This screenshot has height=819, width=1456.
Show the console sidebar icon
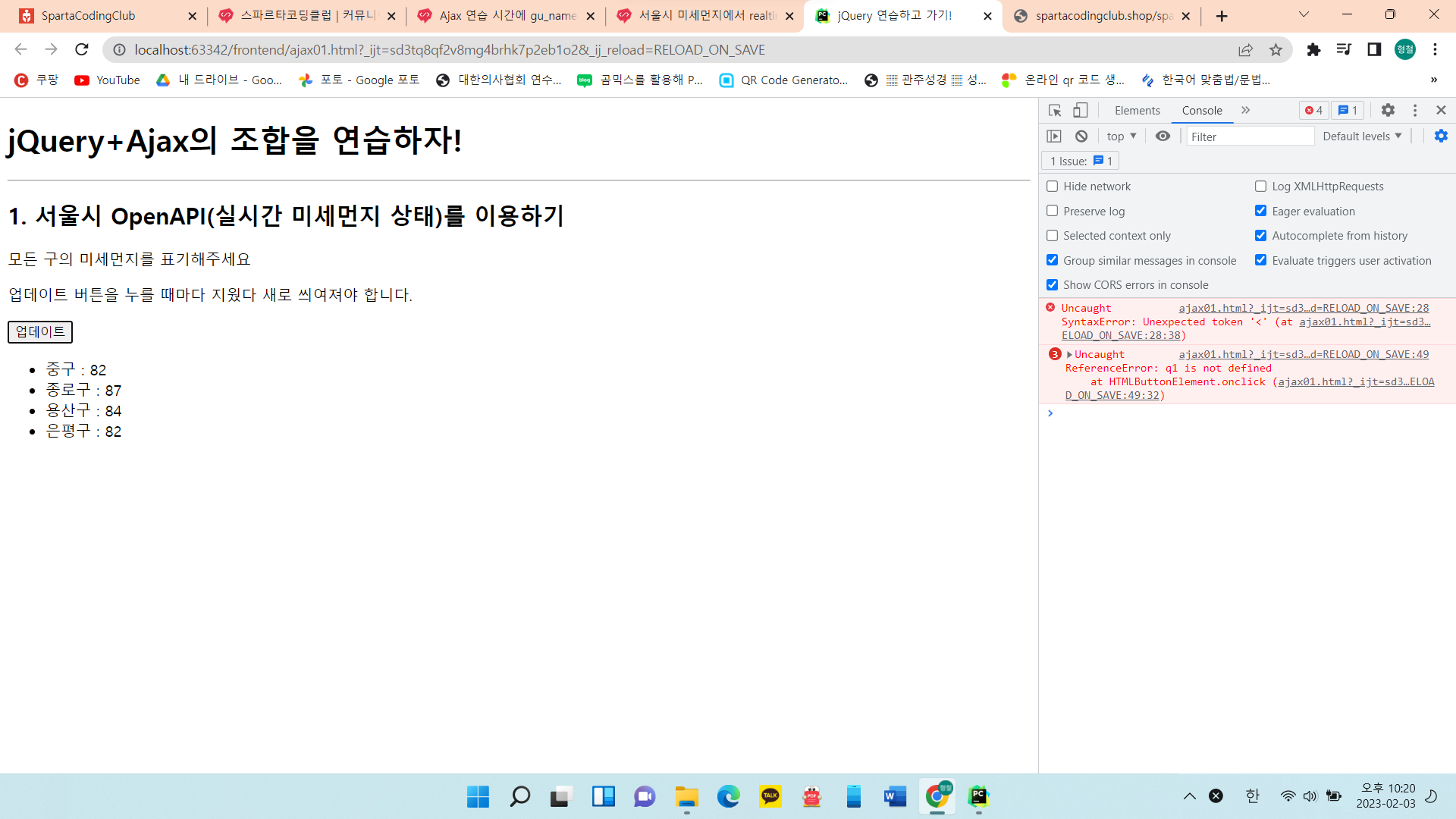pyautogui.click(x=1054, y=136)
